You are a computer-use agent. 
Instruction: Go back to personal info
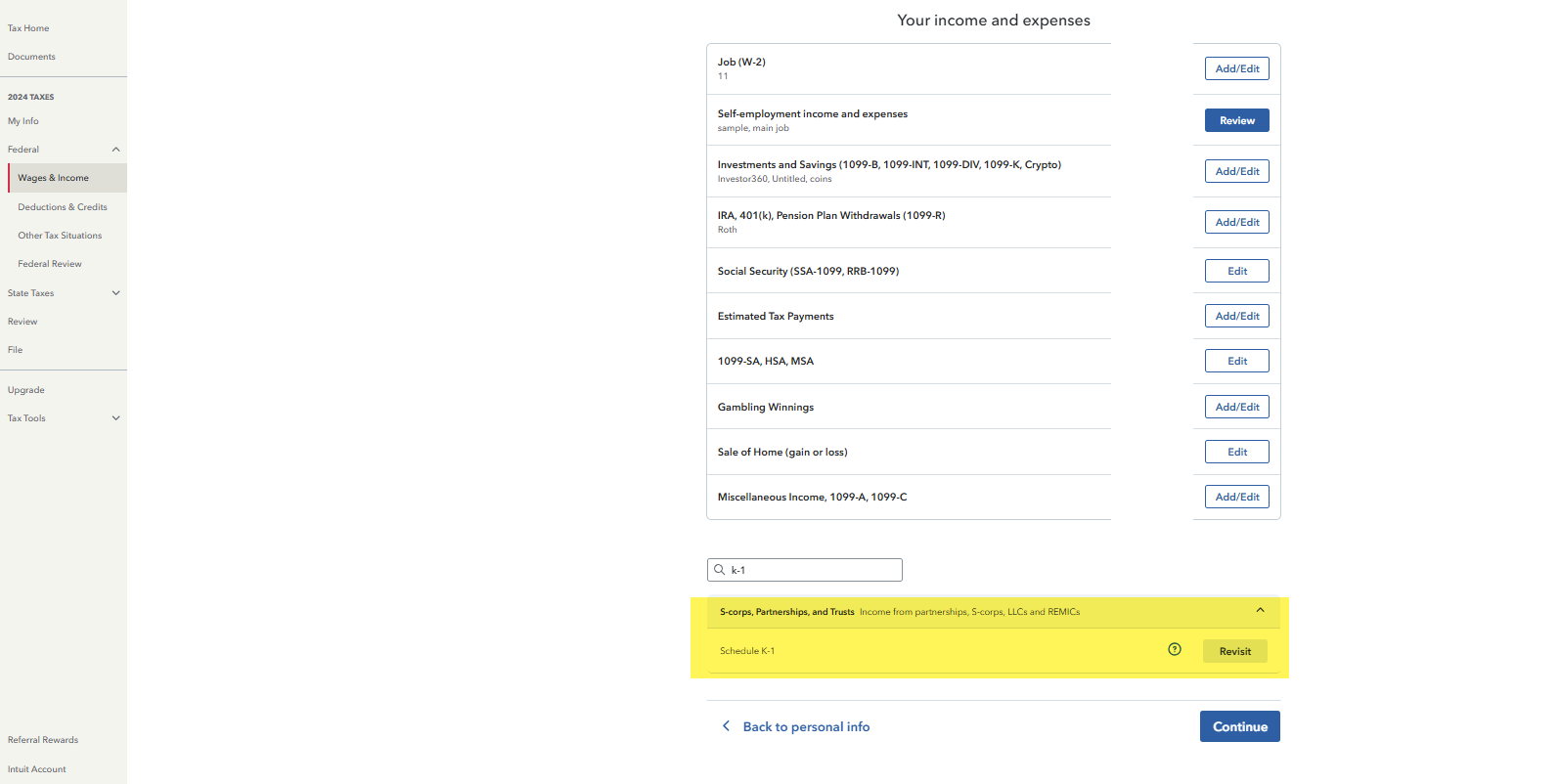coord(806,726)
